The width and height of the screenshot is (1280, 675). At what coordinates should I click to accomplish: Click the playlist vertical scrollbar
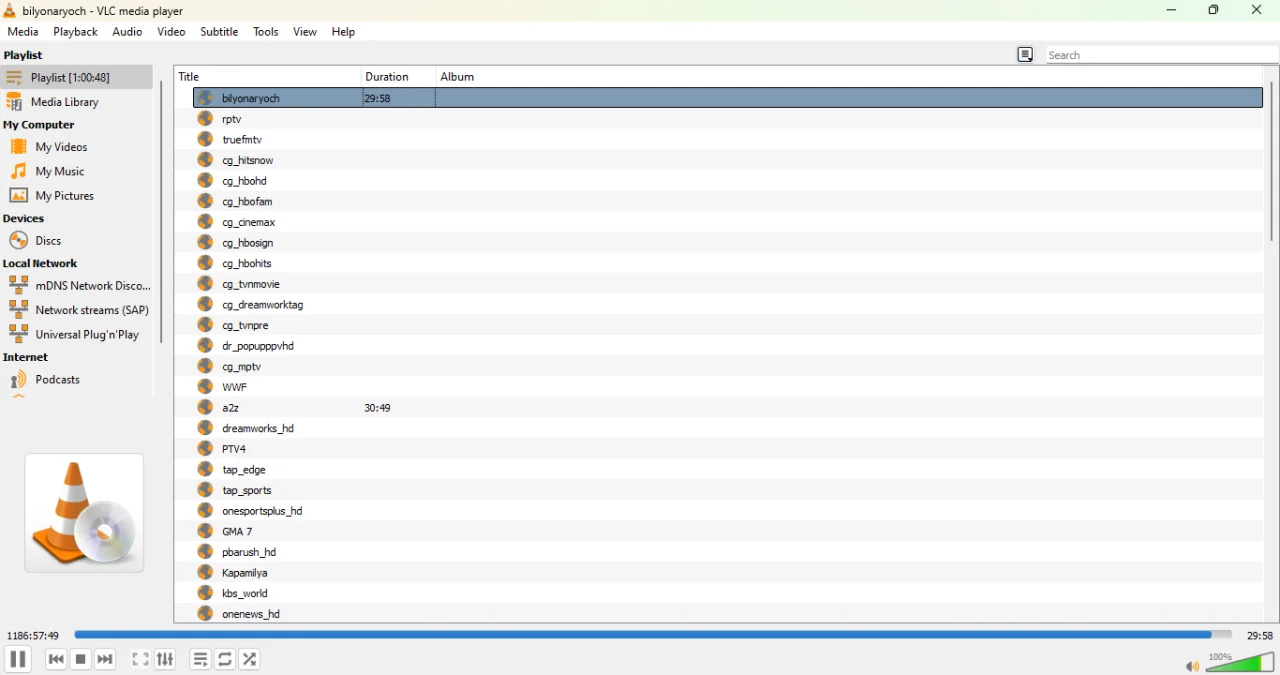pos(1272,160)
